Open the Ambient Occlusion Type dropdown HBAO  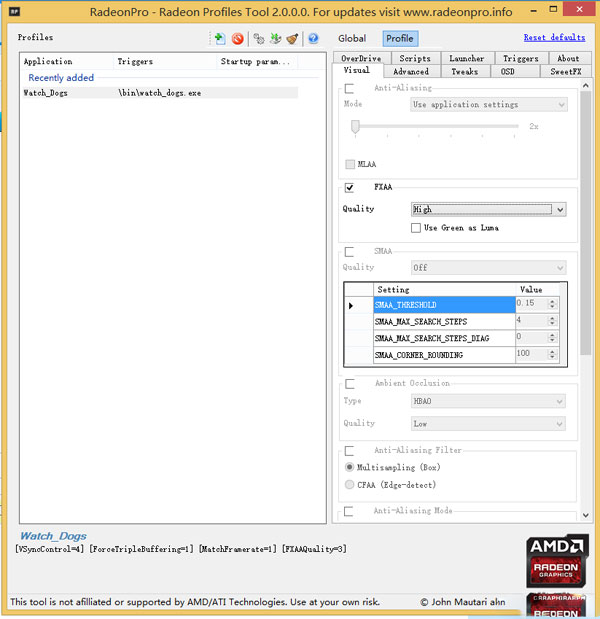point(488,401)
